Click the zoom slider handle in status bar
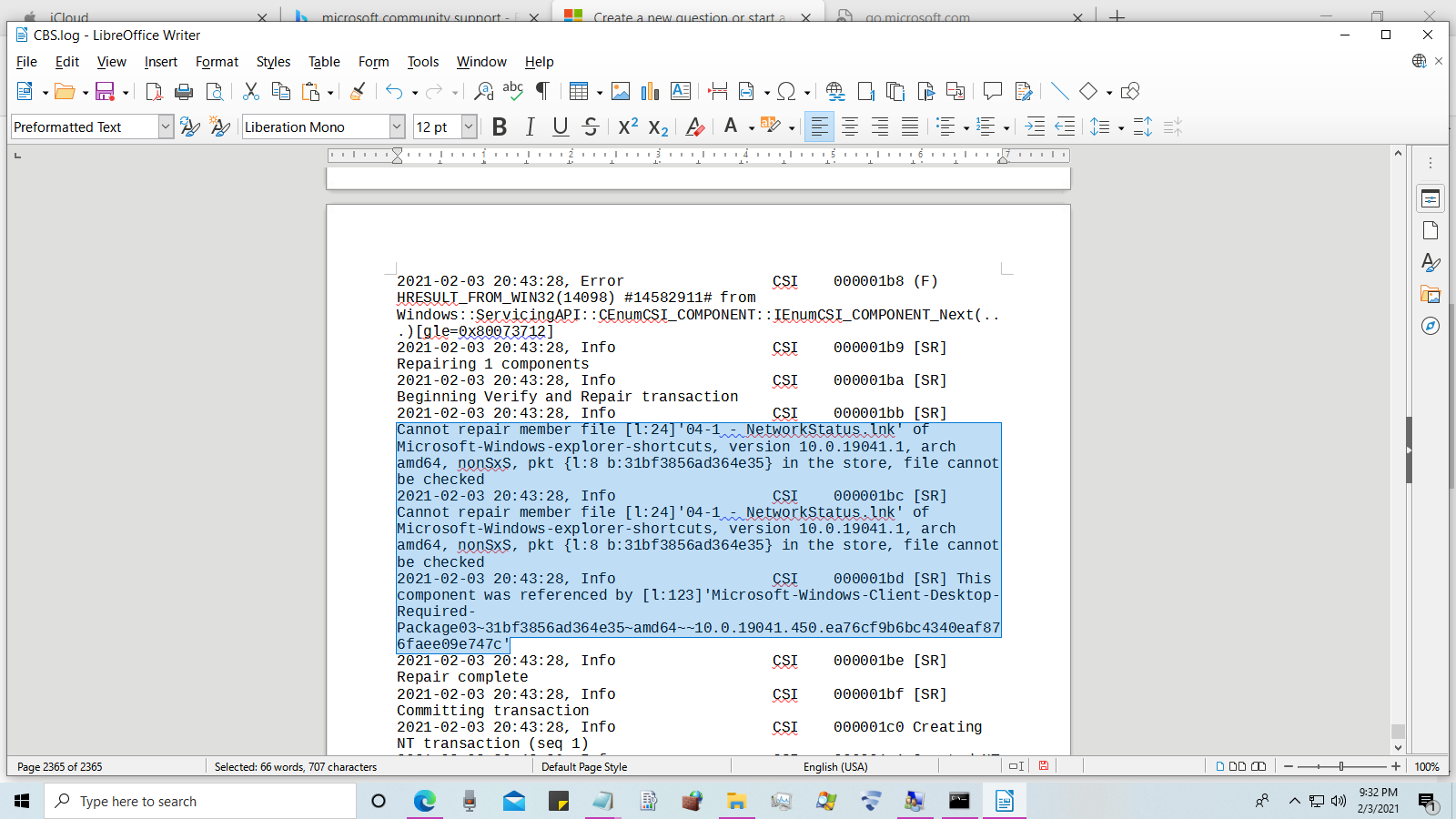Viewport: 1456px width, 819px height. [x=1341, y=767]
